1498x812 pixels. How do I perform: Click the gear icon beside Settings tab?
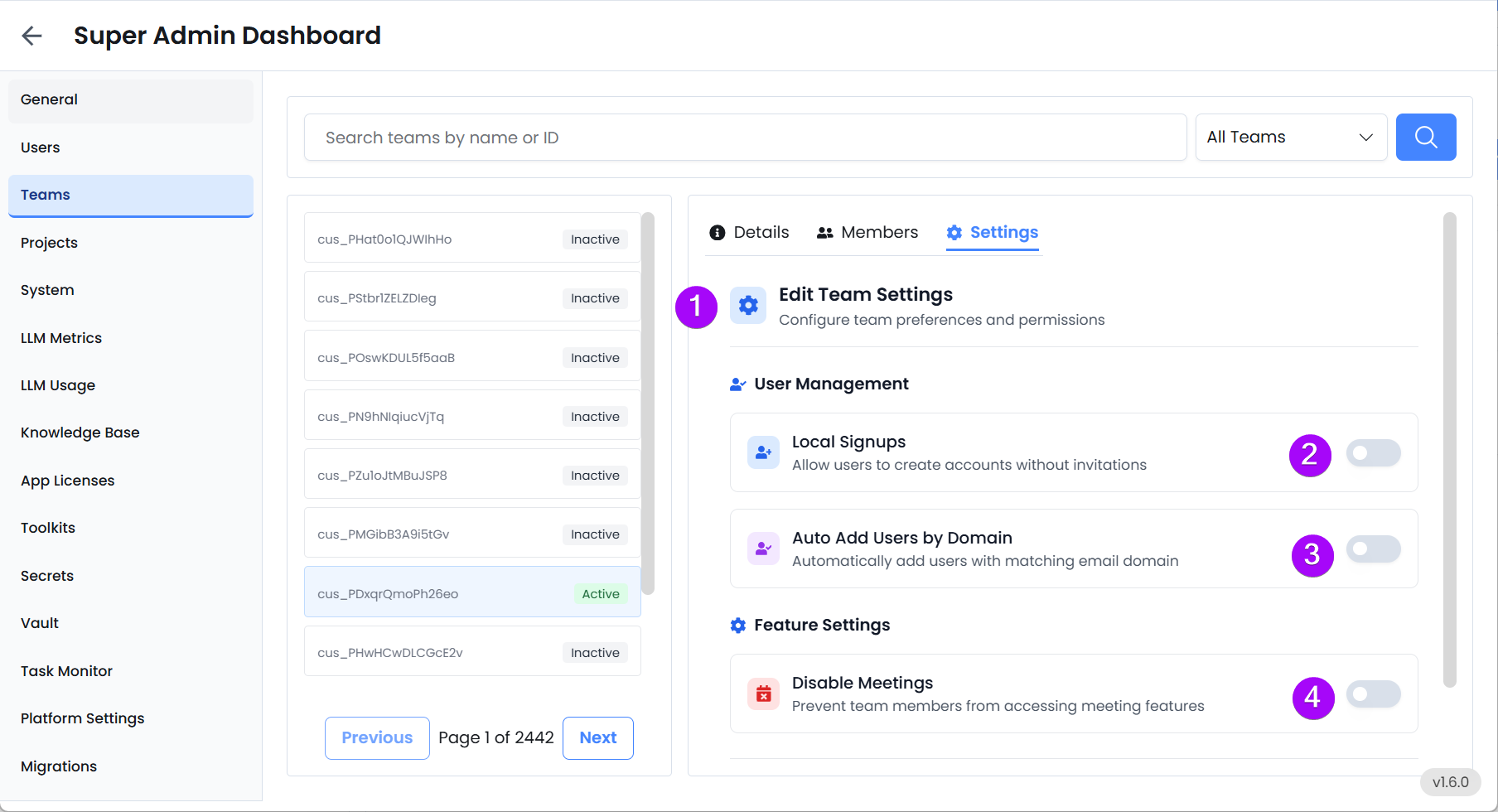[x=954, y=233]
